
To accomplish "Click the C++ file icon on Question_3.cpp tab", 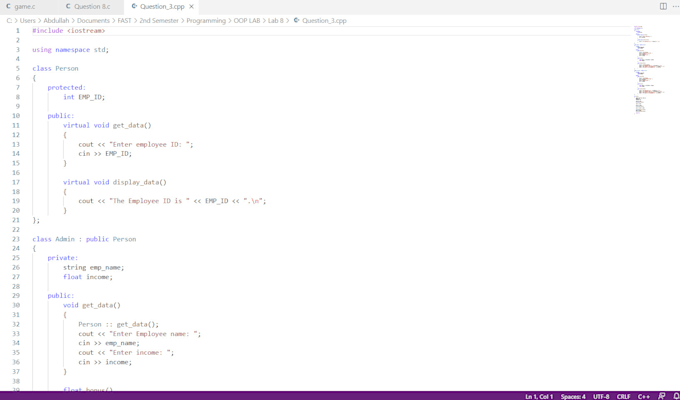I will (x=134, y=7).
